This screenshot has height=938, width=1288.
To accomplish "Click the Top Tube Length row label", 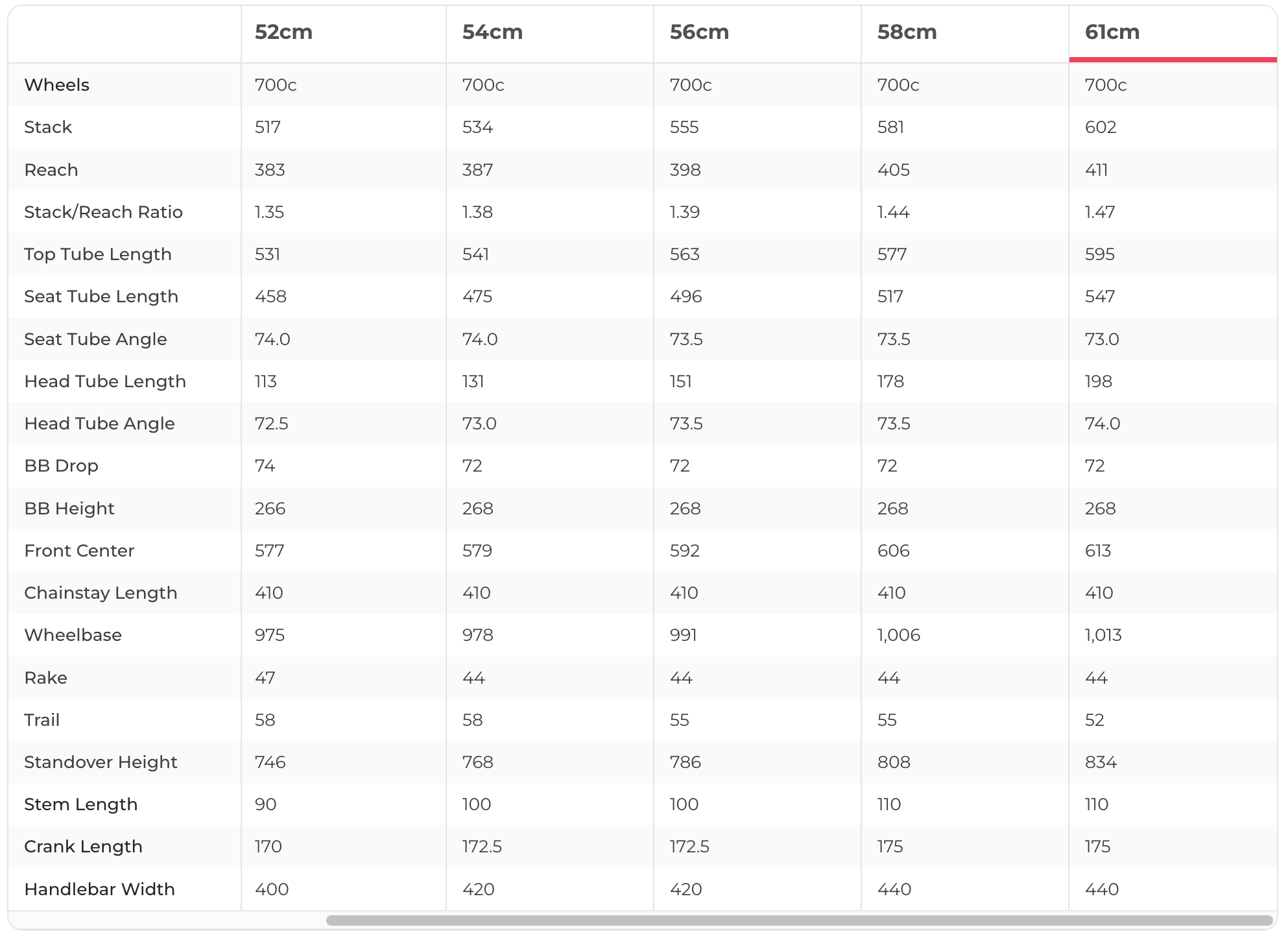I will pos(98,254).
